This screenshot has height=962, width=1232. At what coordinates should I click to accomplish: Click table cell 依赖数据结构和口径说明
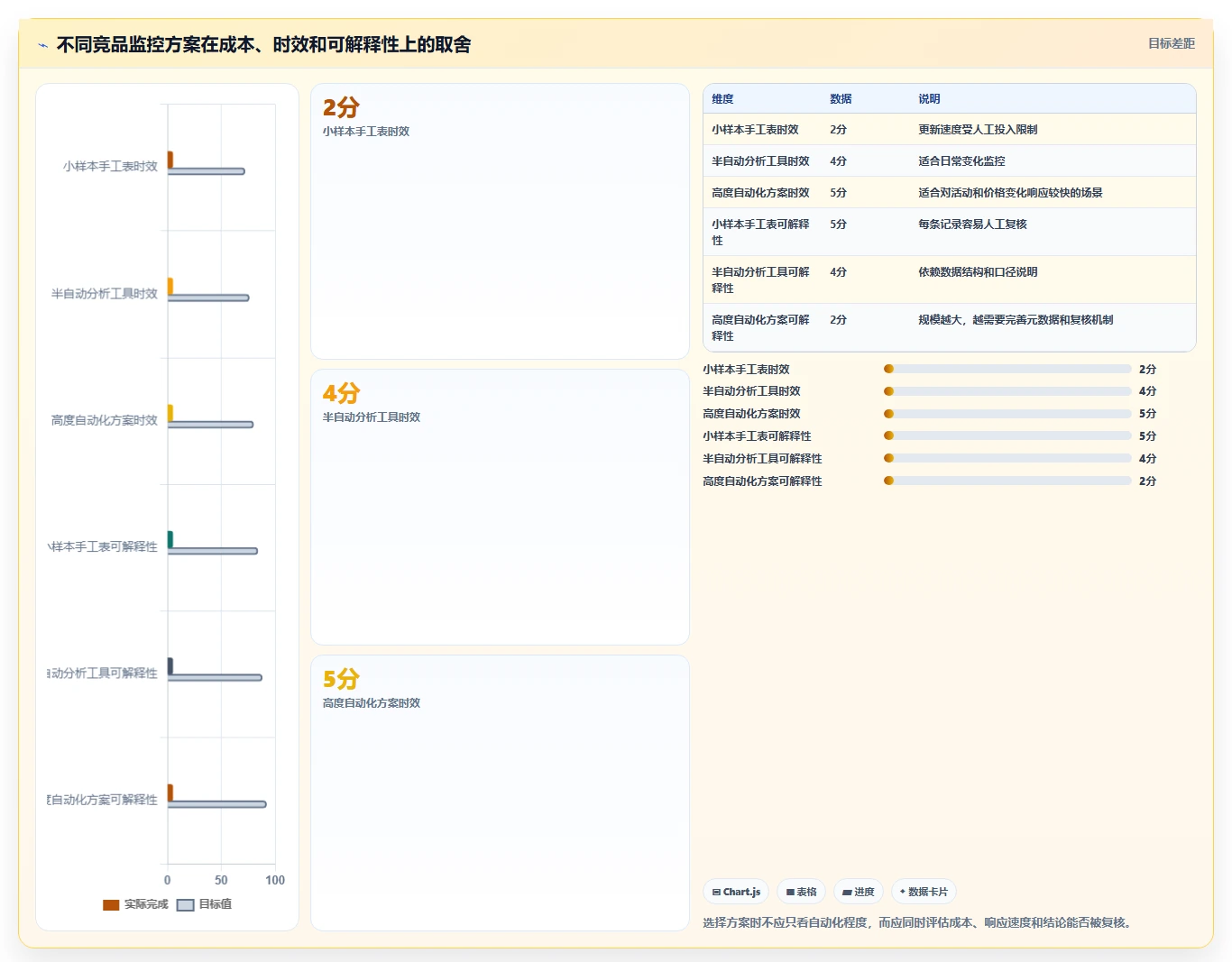click(x=978, y=272)
